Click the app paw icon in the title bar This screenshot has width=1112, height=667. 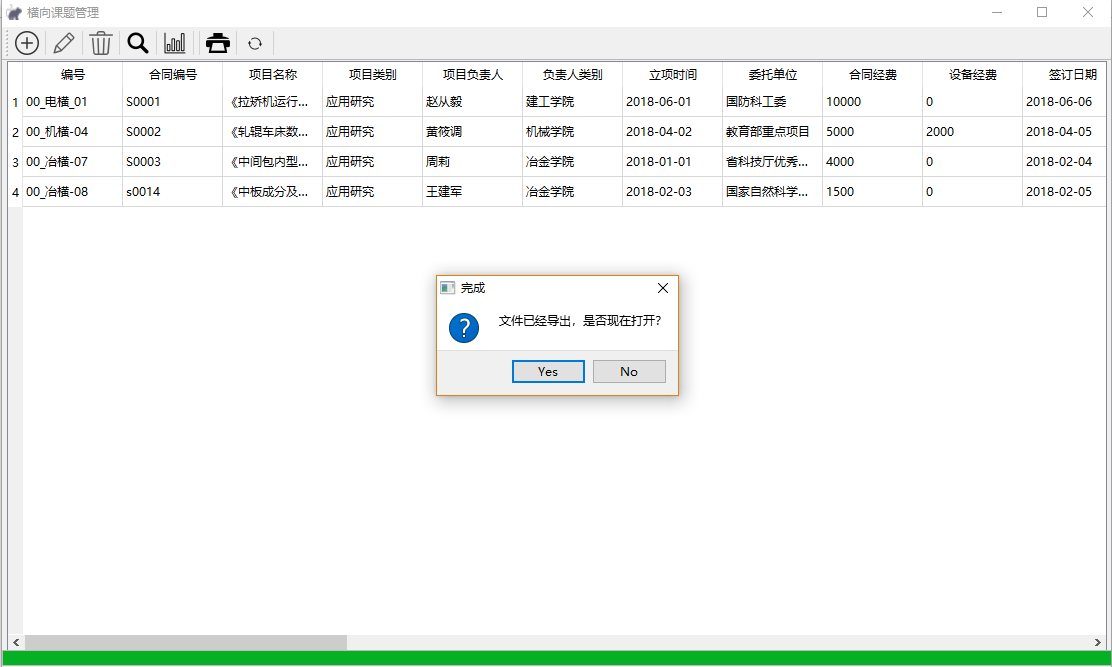pos(14,12)
